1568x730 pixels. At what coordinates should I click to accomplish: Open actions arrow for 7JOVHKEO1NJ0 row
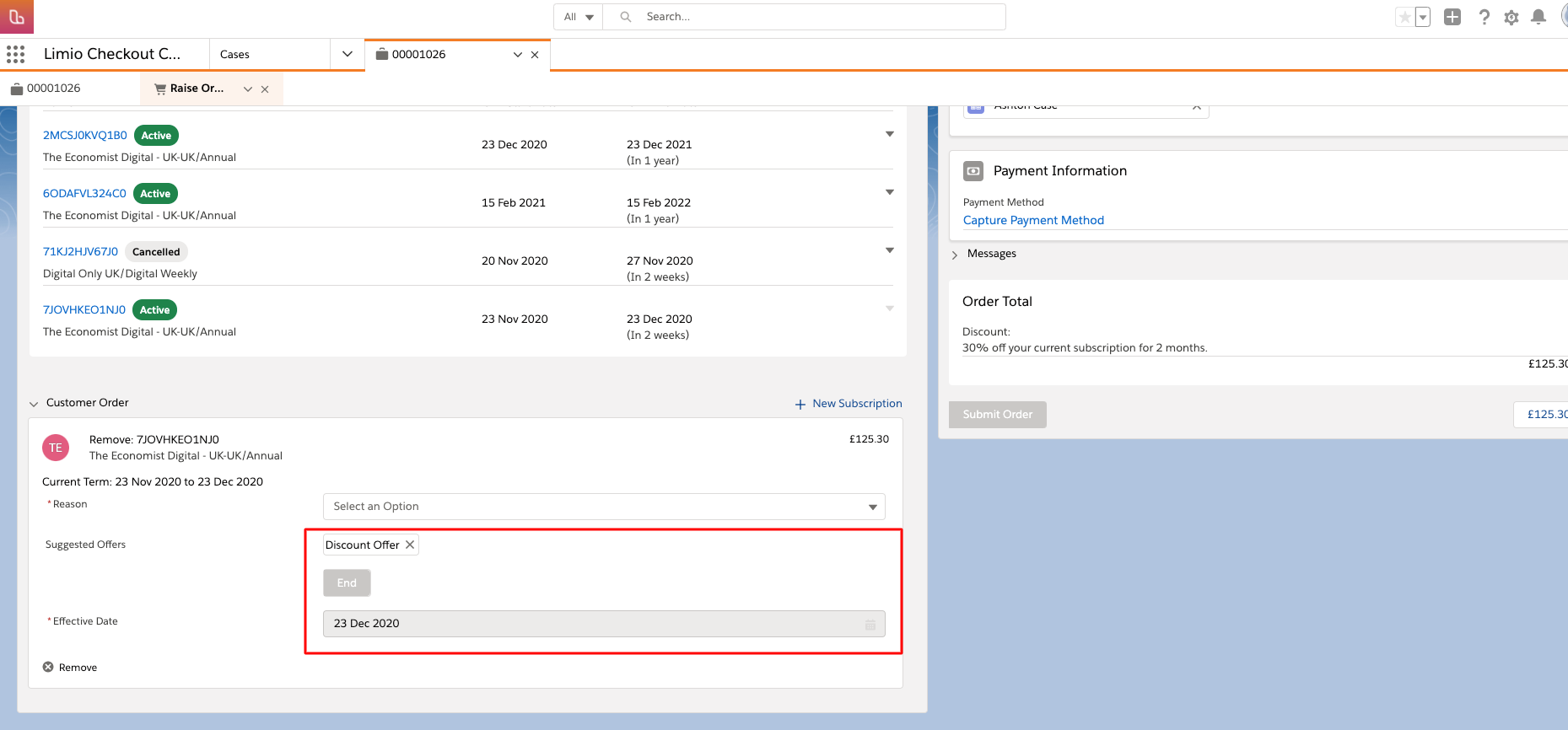click(x=890, y=309)
